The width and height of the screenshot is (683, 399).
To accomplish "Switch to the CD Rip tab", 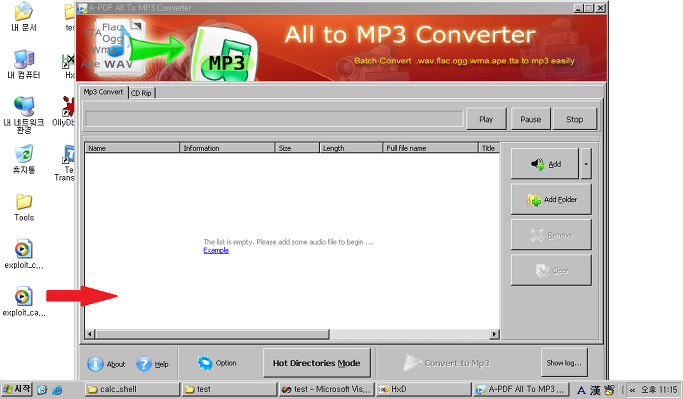I will click(142, 93).
